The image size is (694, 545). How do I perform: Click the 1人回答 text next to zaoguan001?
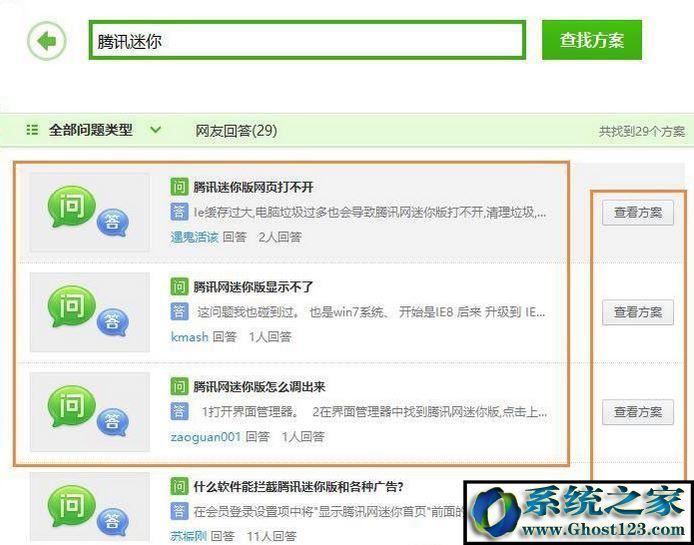303,437
